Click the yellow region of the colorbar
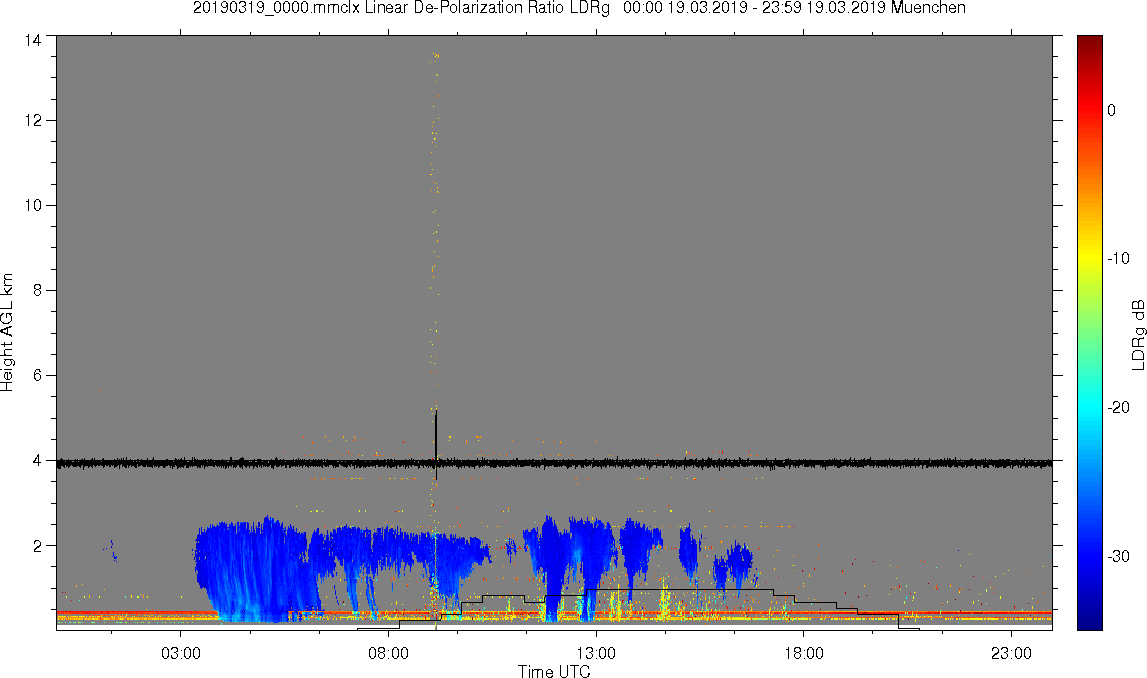This screenshot has width=1147, height=678. [x=1089, y=256]
